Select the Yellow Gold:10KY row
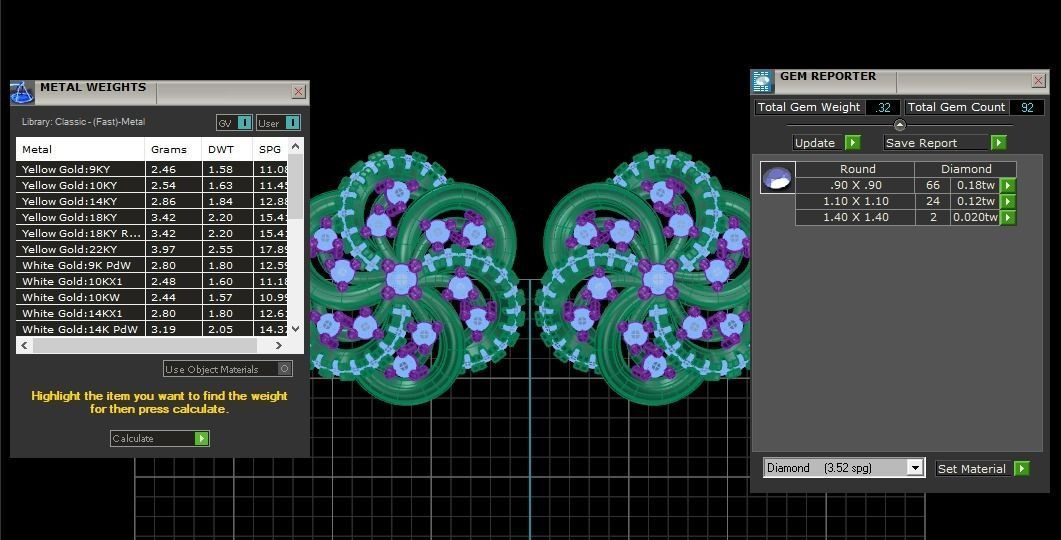 [x=152, y=185]
